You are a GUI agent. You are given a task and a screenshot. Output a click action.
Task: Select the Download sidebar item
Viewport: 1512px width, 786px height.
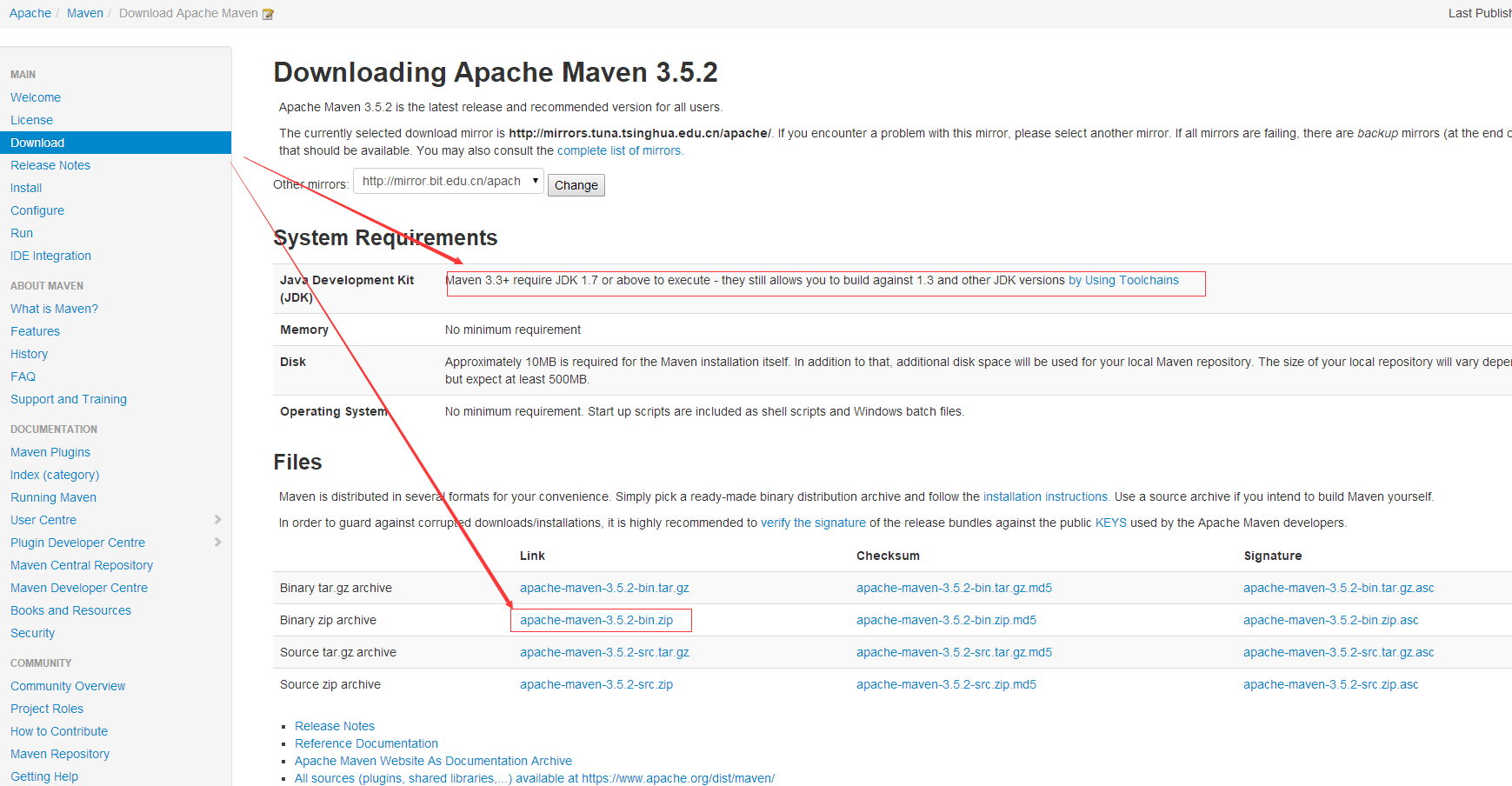click(x=116, y=143)
